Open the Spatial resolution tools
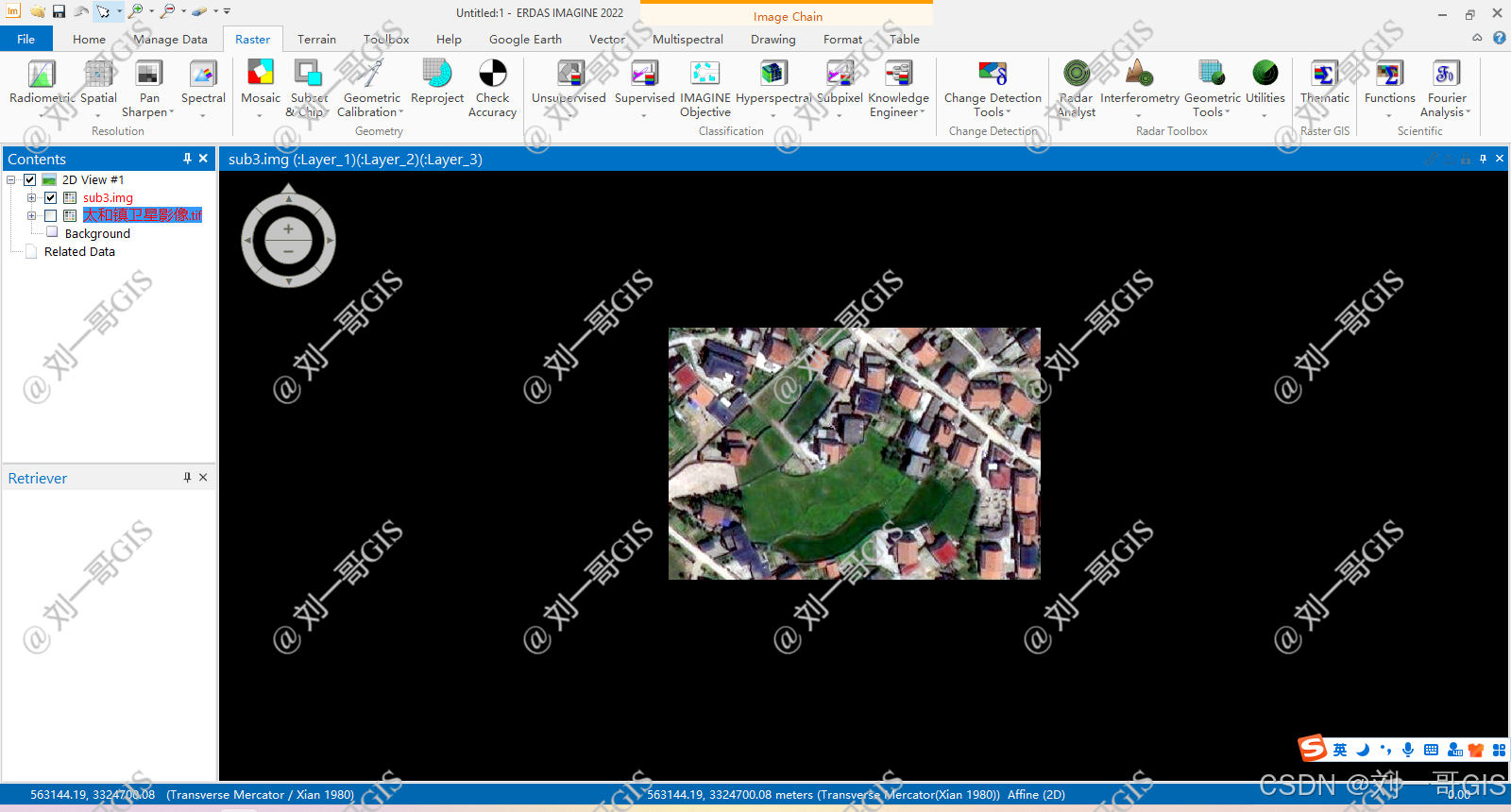The width and height of the screenshot is (1511, 812). pyautogui.click(x=98, y=87)
